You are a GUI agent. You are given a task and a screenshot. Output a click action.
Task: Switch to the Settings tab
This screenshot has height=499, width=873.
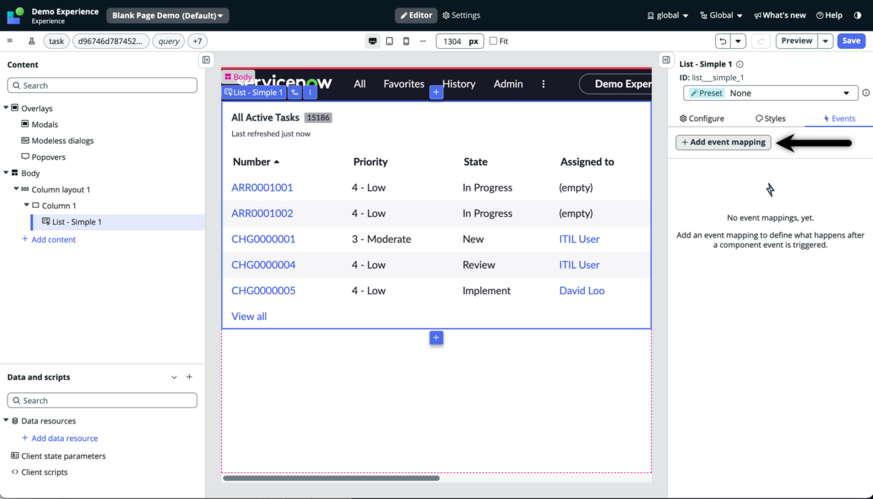[461, 16]
